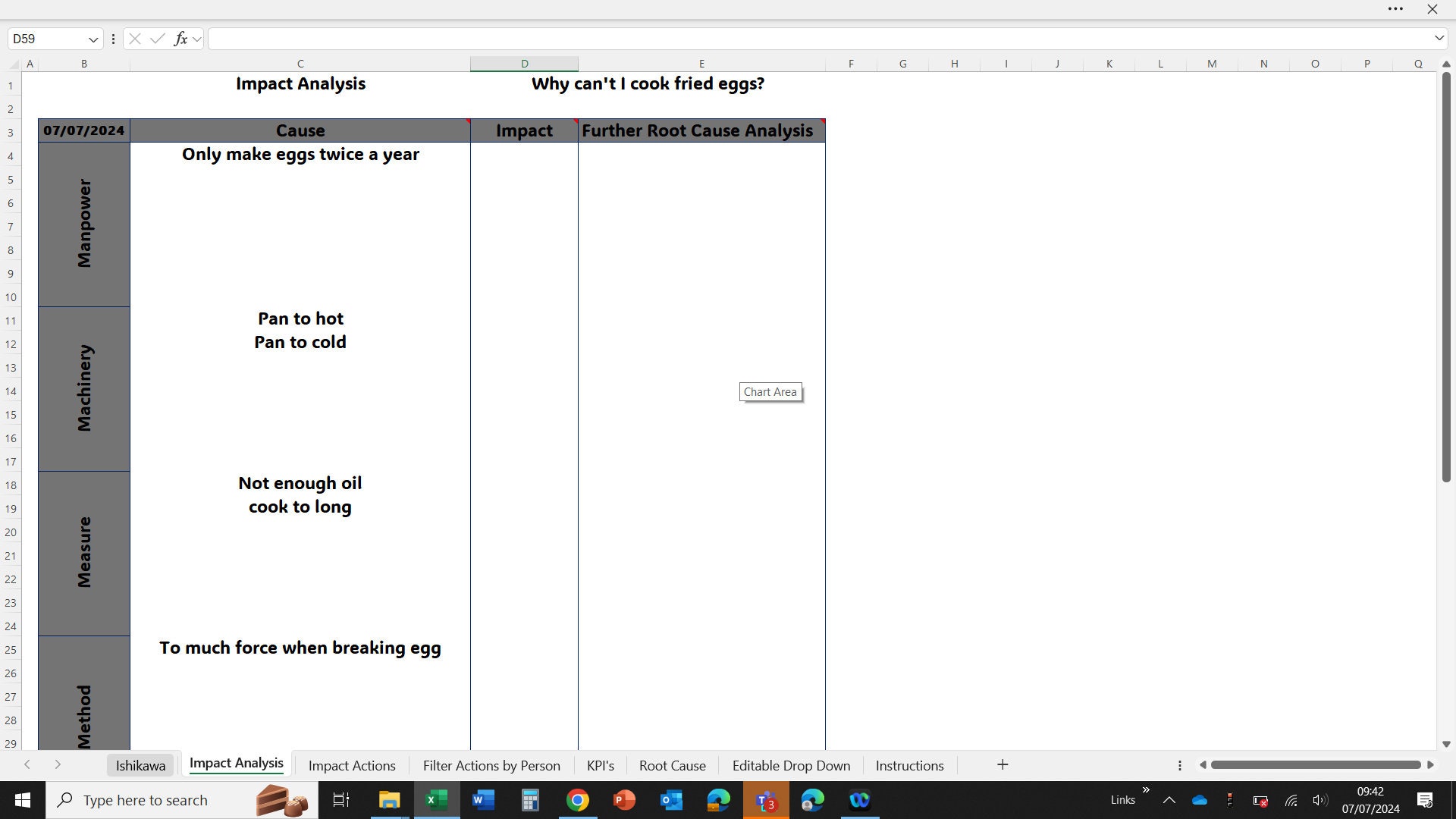1456x819 pixels.
Task: Open the Calculator app from the taskbar
Action: 530,800
